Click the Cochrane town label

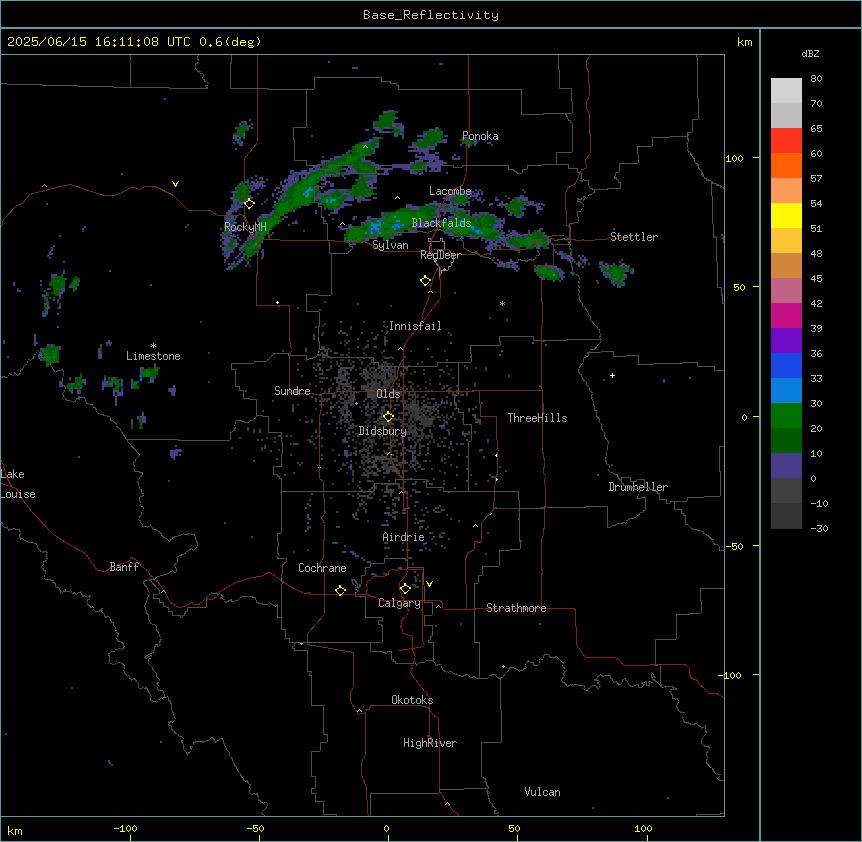[322, 568]
